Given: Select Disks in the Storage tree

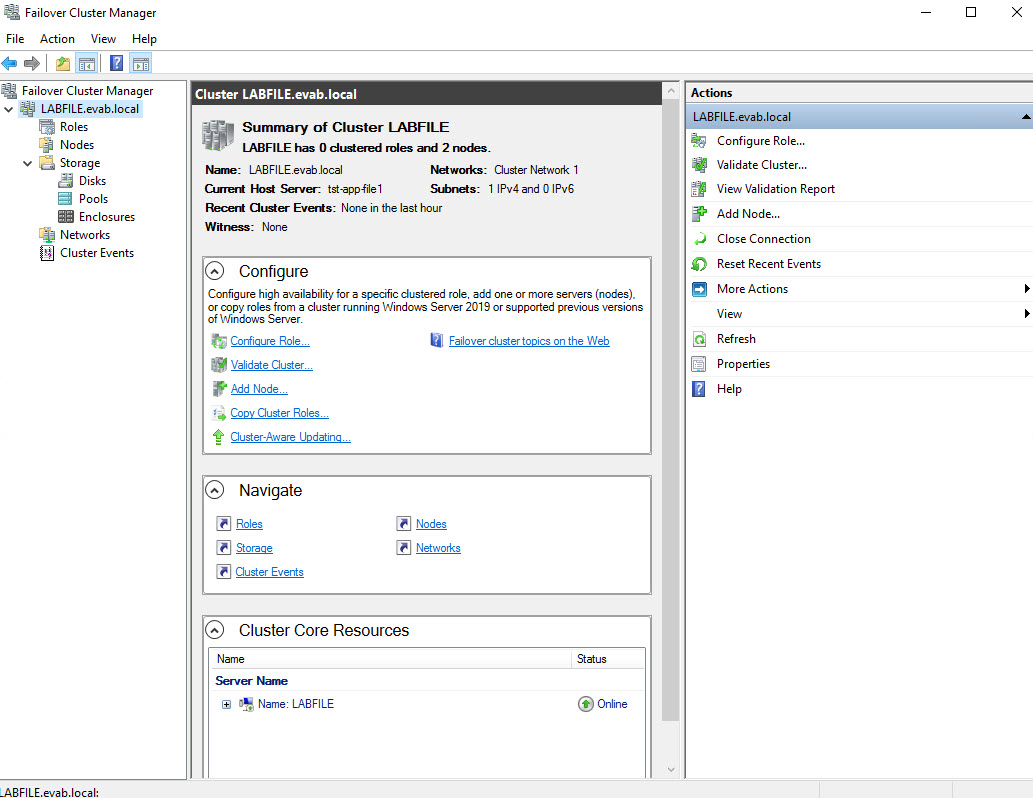Looking at the screenshot, I should (x=92, y=181).
